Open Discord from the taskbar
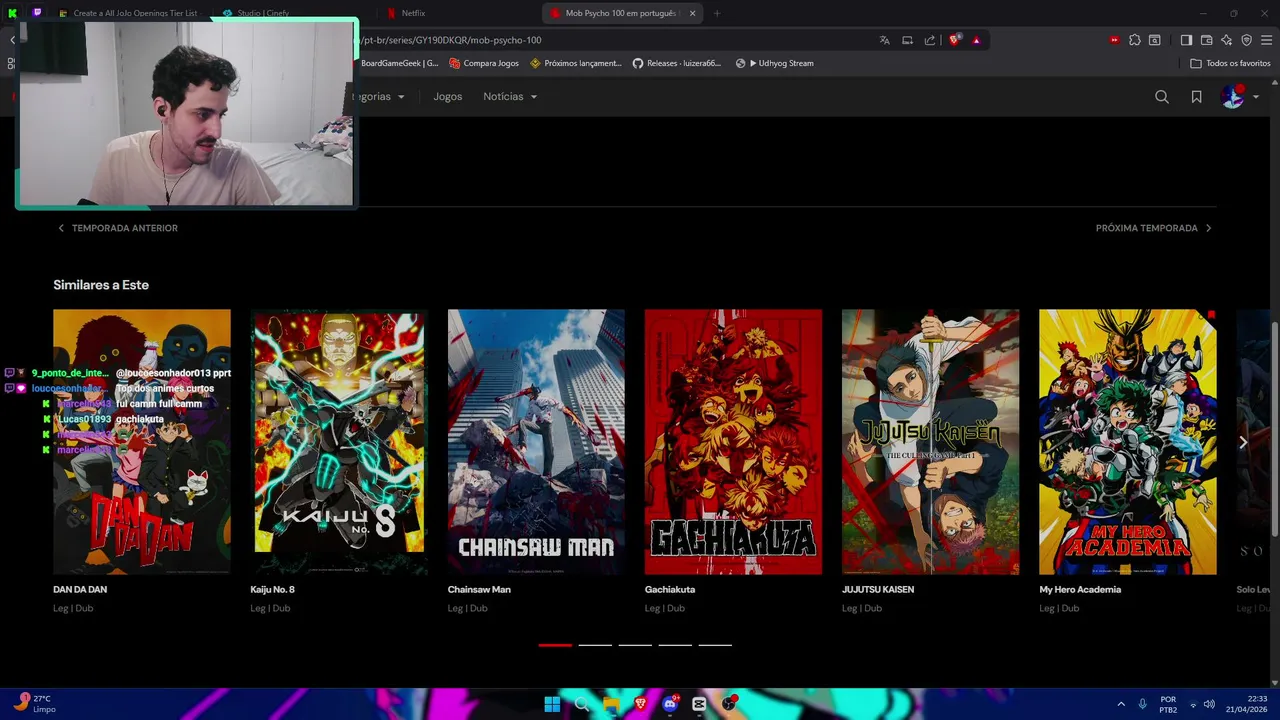 click(670, 704)
